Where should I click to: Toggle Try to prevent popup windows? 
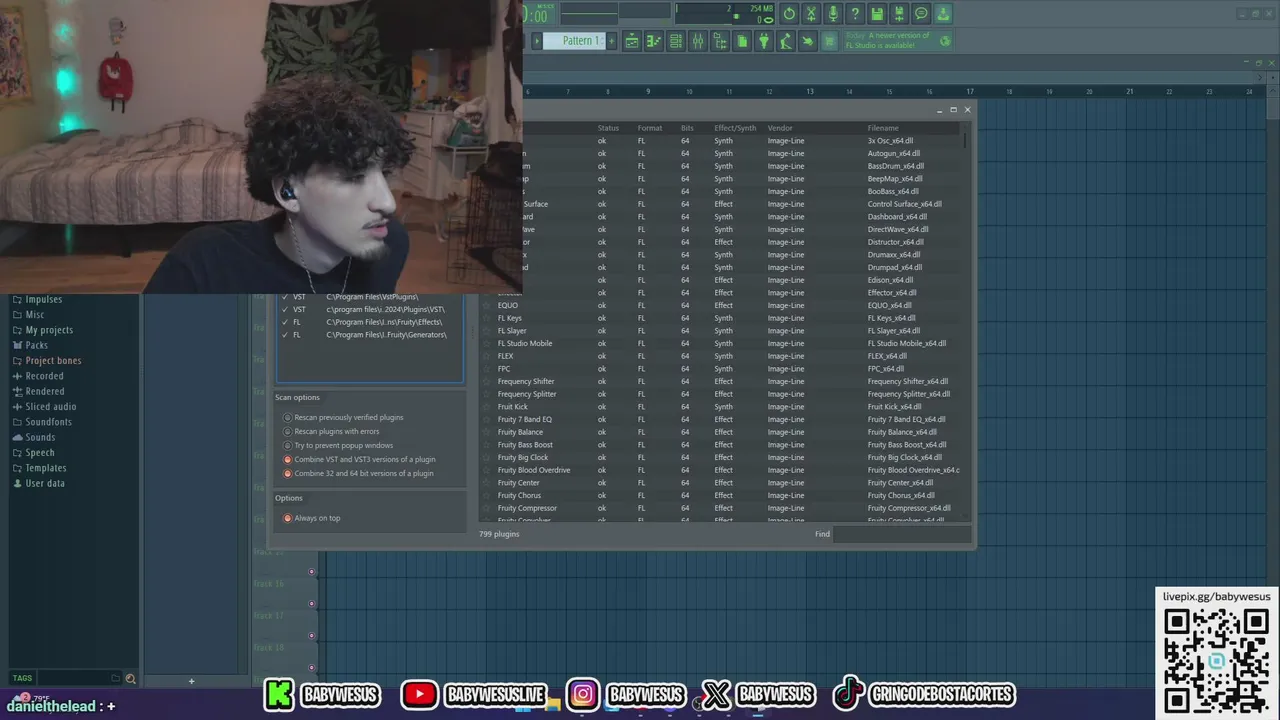click(287, 445)
